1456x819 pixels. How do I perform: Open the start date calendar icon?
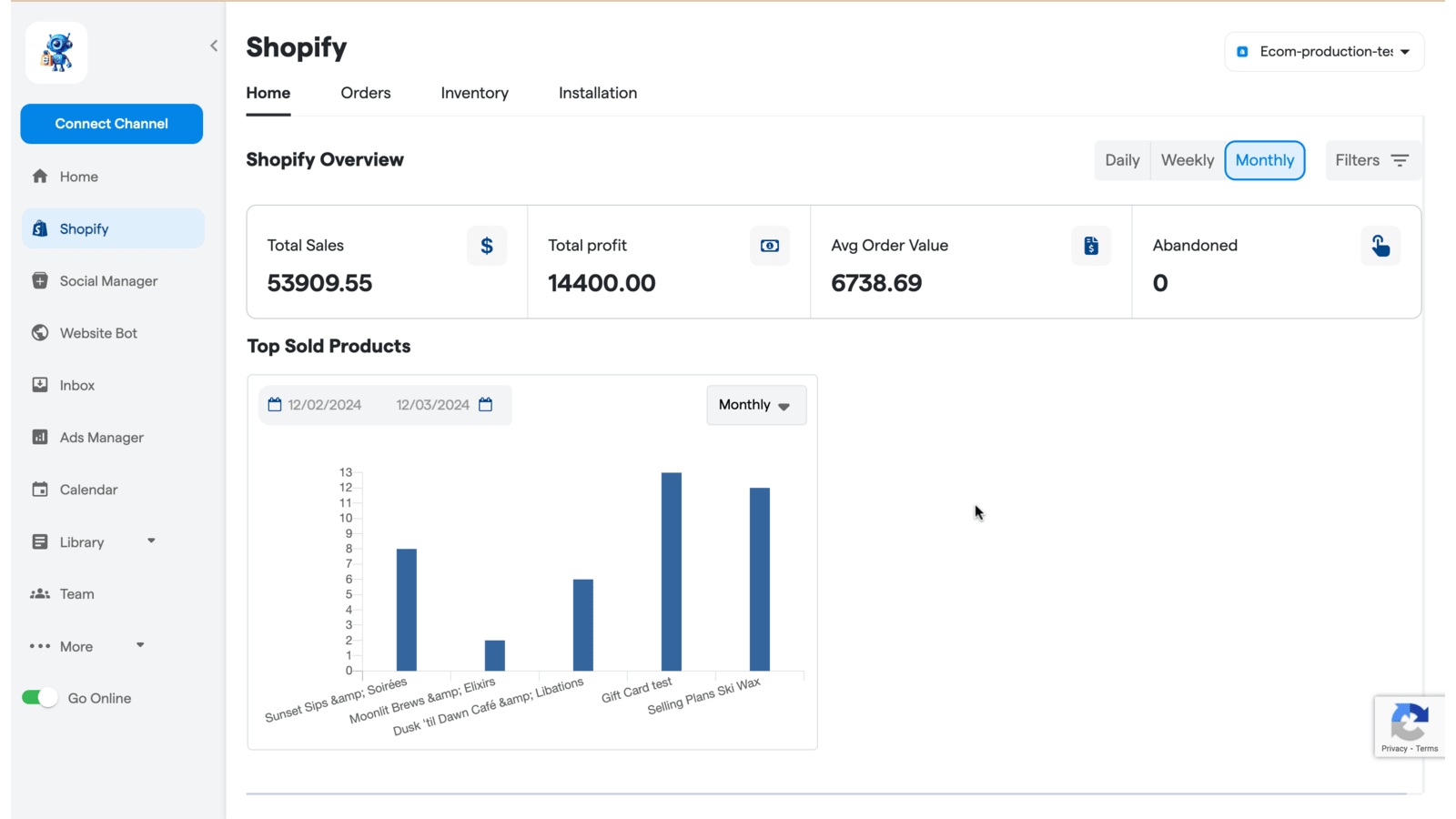tap(275, 404)
